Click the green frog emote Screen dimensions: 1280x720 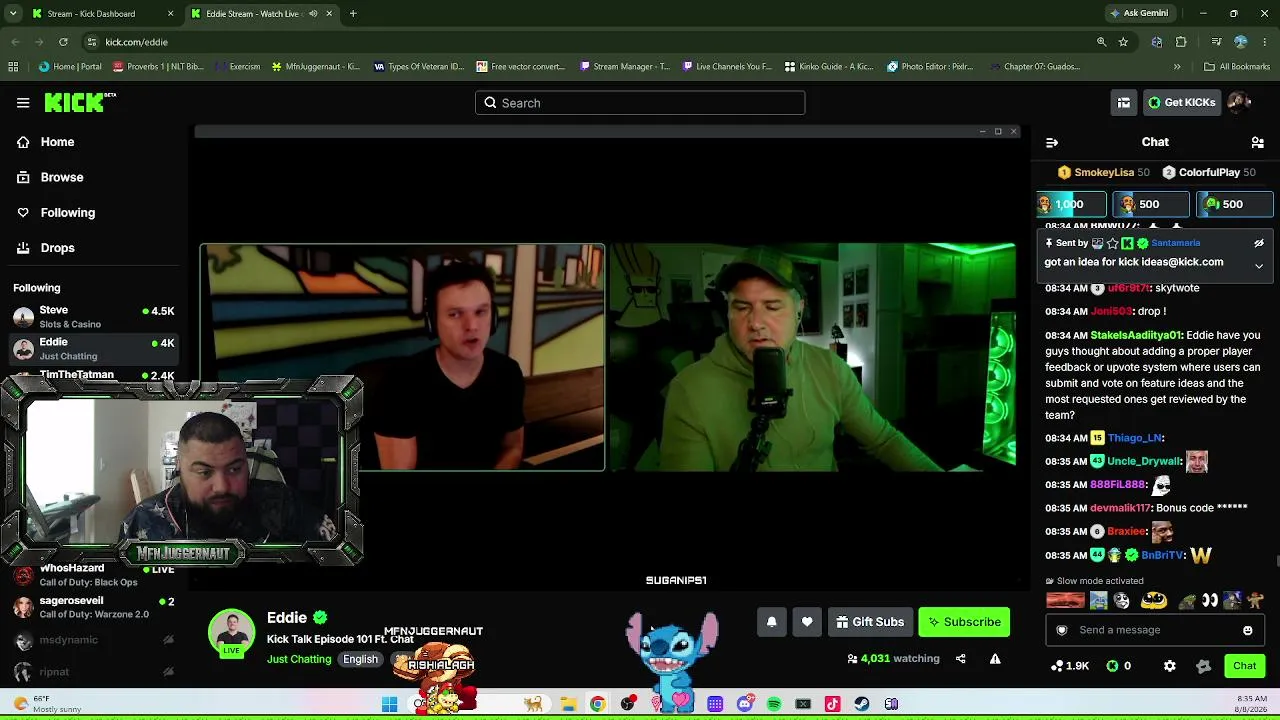pyautogui.click(x=1187, y=601)
